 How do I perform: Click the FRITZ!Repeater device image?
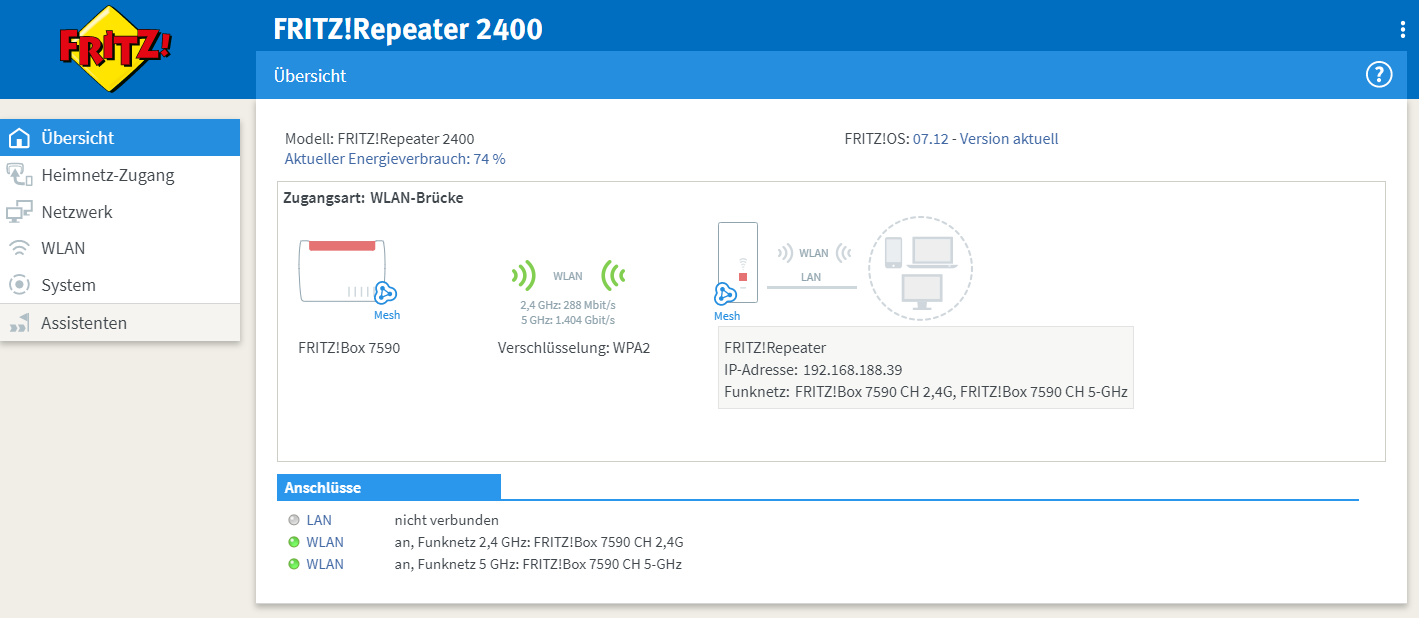[738, 262]
